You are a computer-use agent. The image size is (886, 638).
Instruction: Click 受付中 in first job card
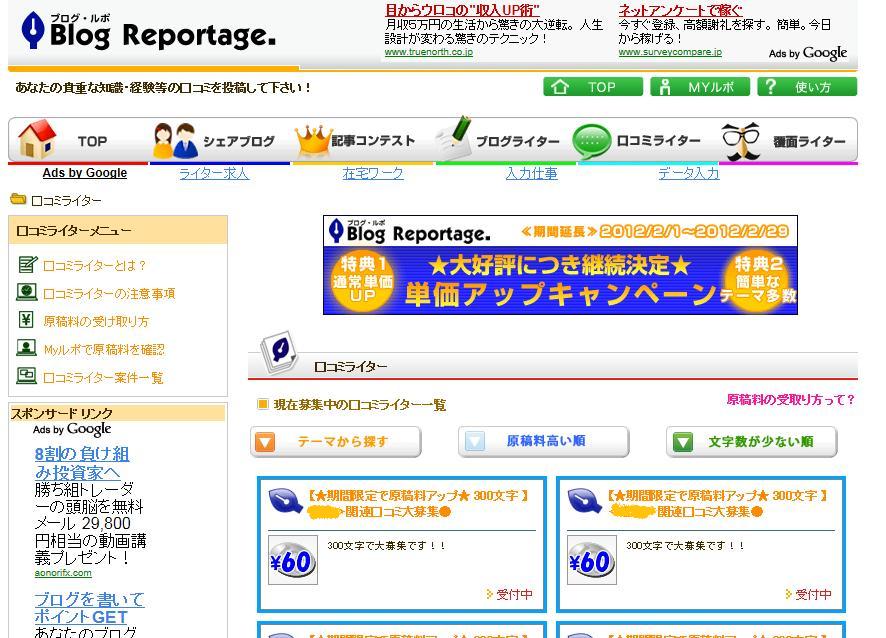pyautogui.click(x=514, y=594)
